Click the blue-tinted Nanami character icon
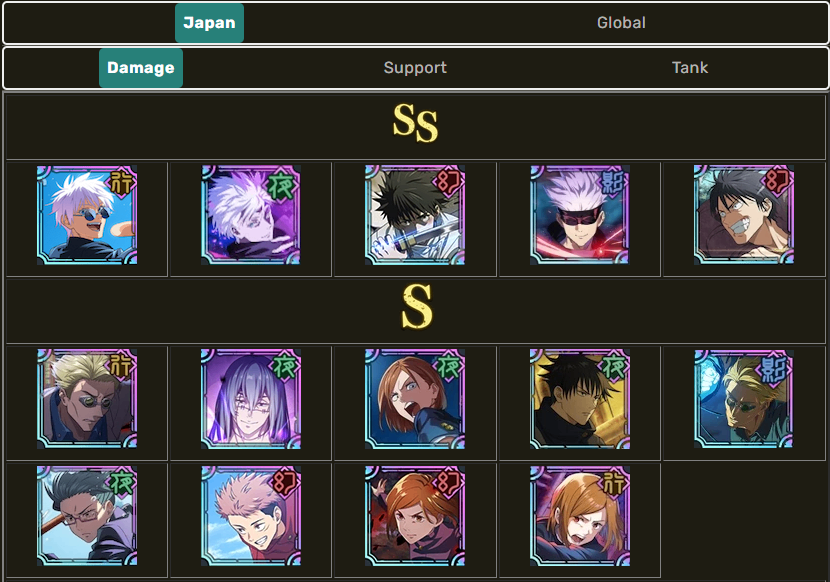Image resolution: width=830 pixels, height=582 pixels. 744,399
